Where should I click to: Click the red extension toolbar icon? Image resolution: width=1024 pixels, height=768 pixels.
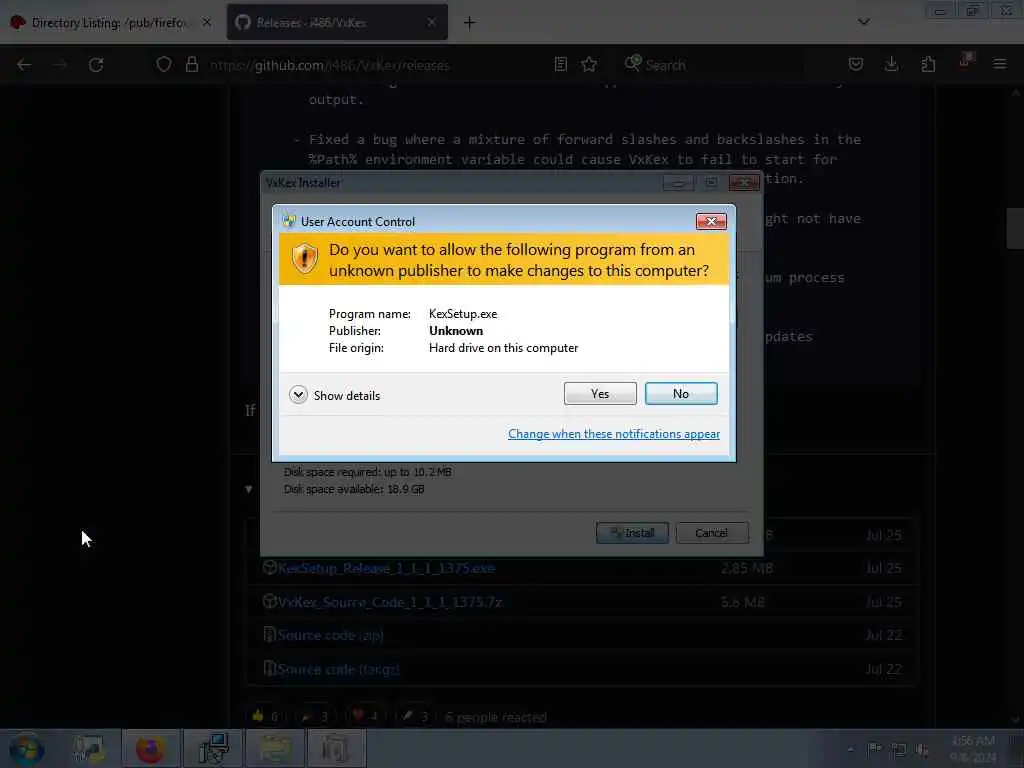(x=965, y=61)
